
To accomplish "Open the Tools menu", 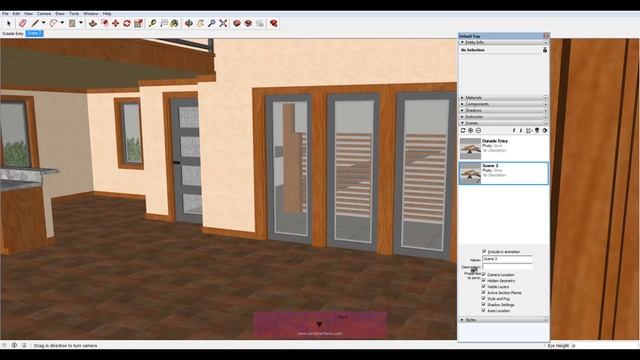I will coord(74,13).
